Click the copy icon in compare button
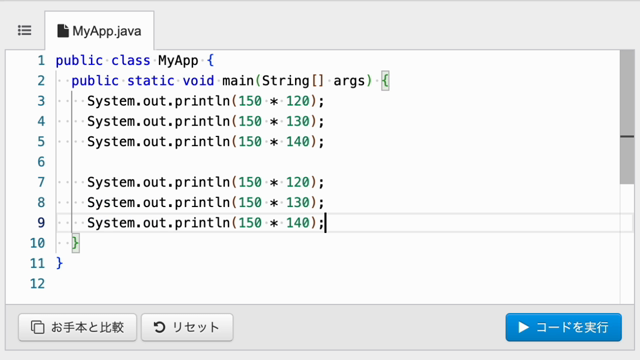 [x=38, y=327]
